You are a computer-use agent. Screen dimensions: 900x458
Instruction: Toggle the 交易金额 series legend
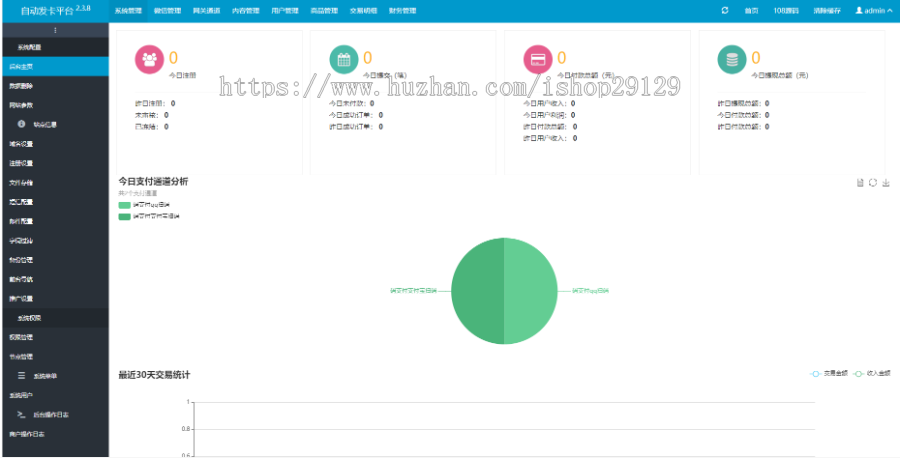click(x=829, y=373)
